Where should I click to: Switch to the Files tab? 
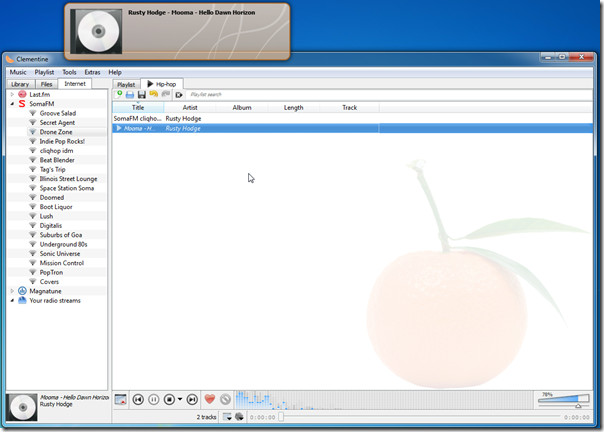[46, 84]
